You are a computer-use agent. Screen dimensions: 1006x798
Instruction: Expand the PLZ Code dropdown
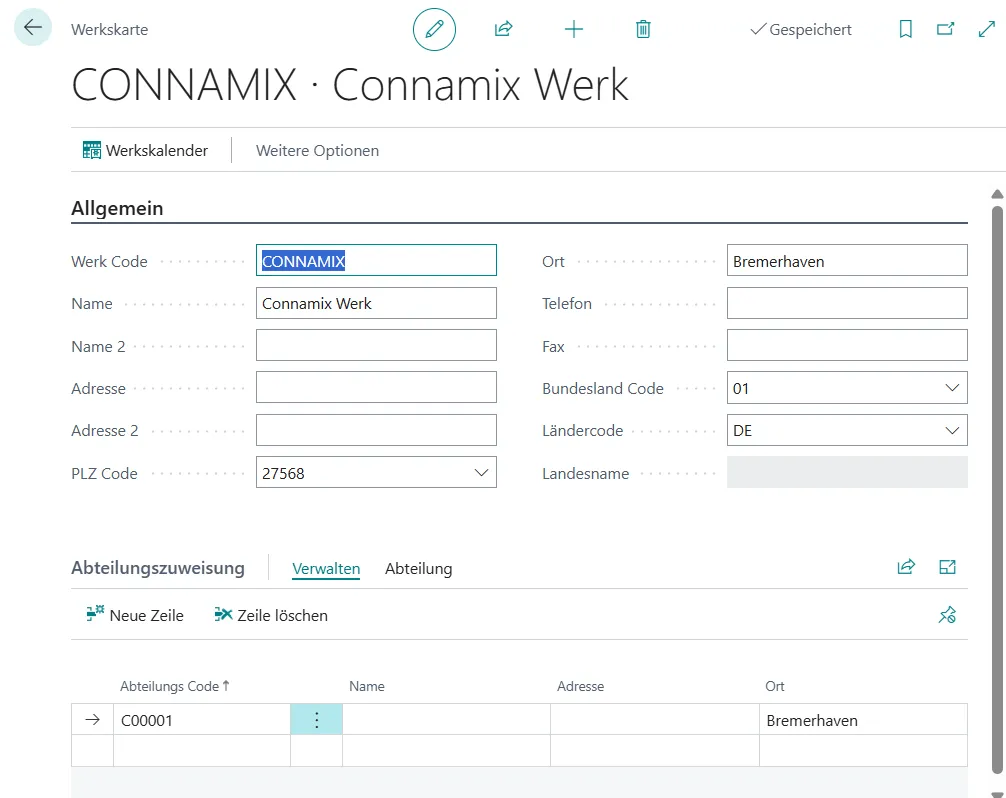click(x=481, y=473)
